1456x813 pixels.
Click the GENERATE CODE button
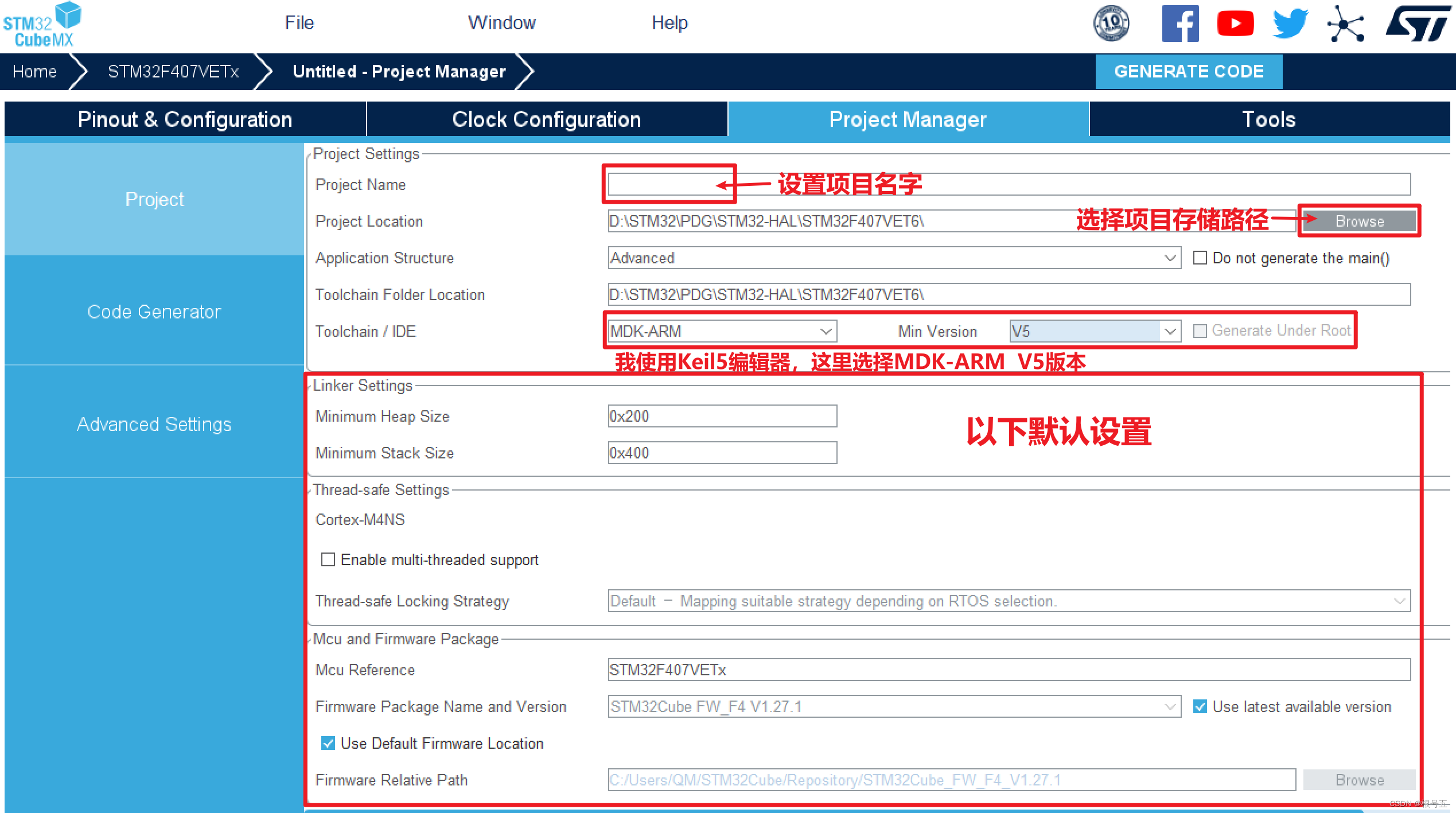tap(1188, 71)
